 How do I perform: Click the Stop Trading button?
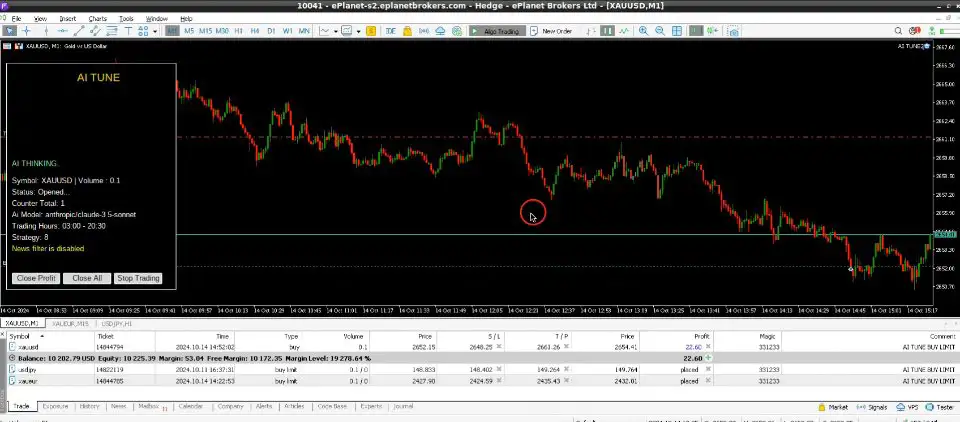pyautogui.click(x=138, y=278)
